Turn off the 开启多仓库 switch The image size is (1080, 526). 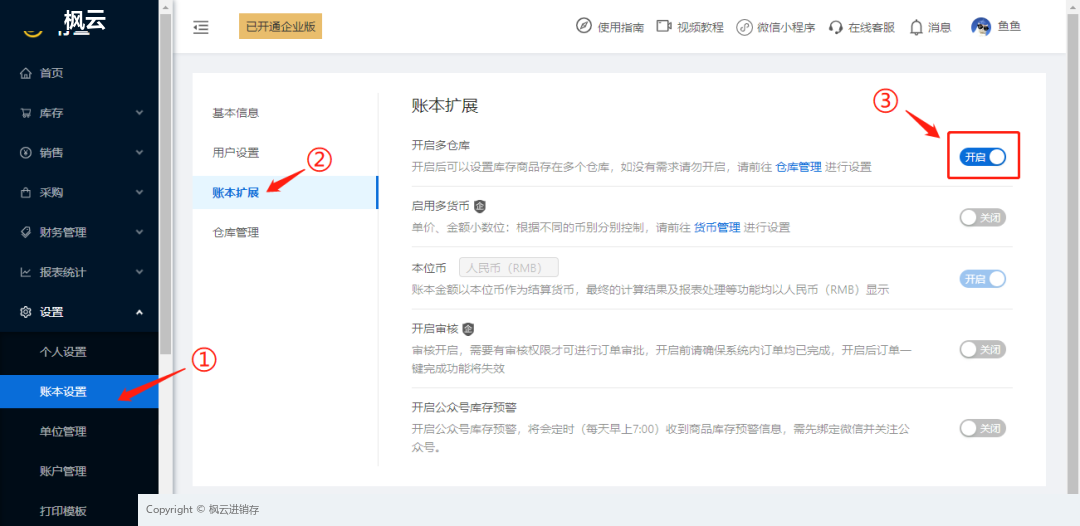coord(983,157)
